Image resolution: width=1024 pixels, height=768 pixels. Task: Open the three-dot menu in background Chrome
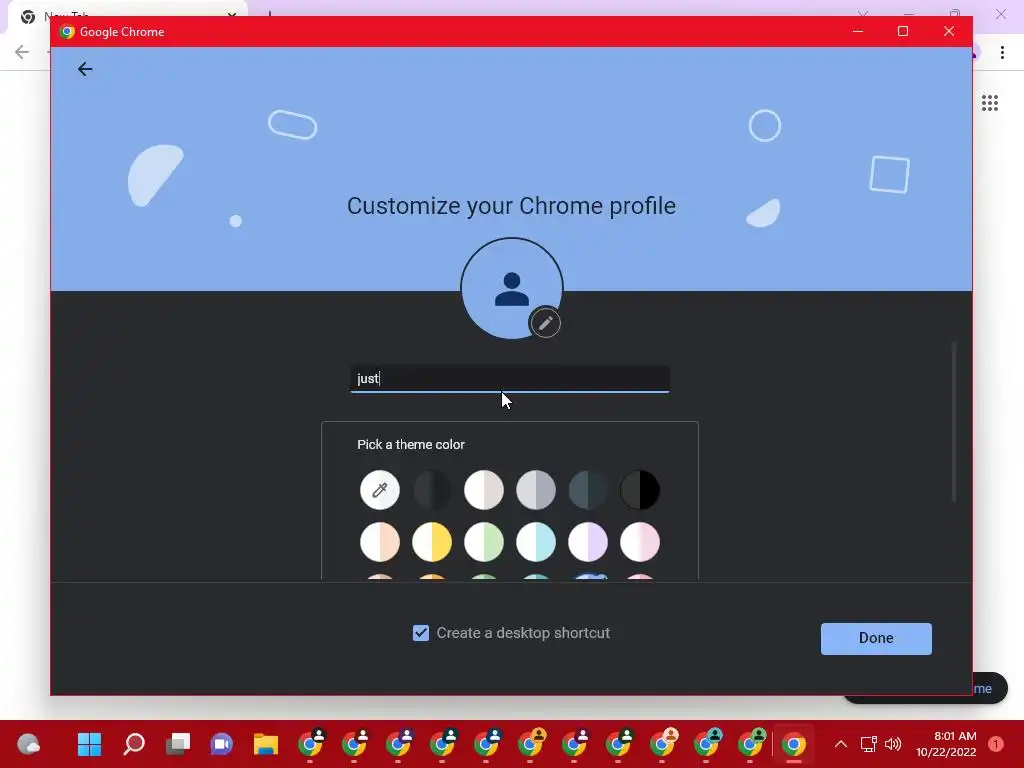(1002, 52)
